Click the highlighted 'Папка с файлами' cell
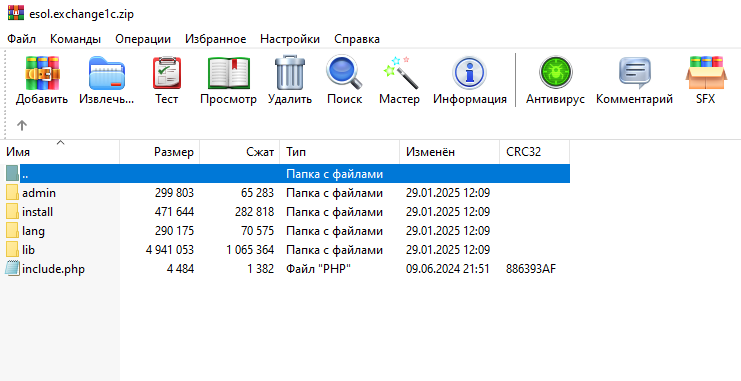The image size is (741, 381). point(334,174)
